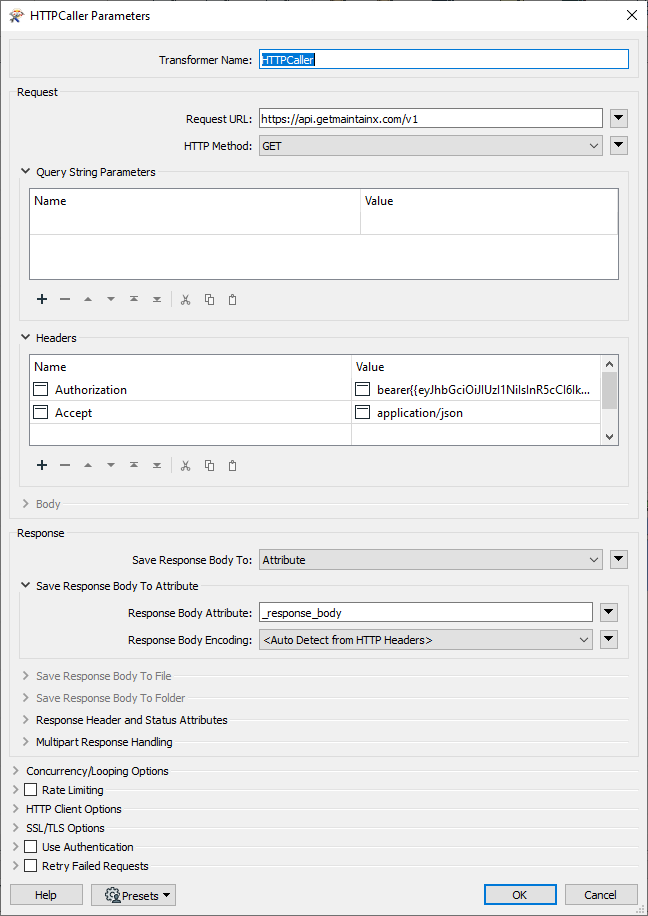Move query string parameter to top

pyautogui.click(x=134, y=299)
